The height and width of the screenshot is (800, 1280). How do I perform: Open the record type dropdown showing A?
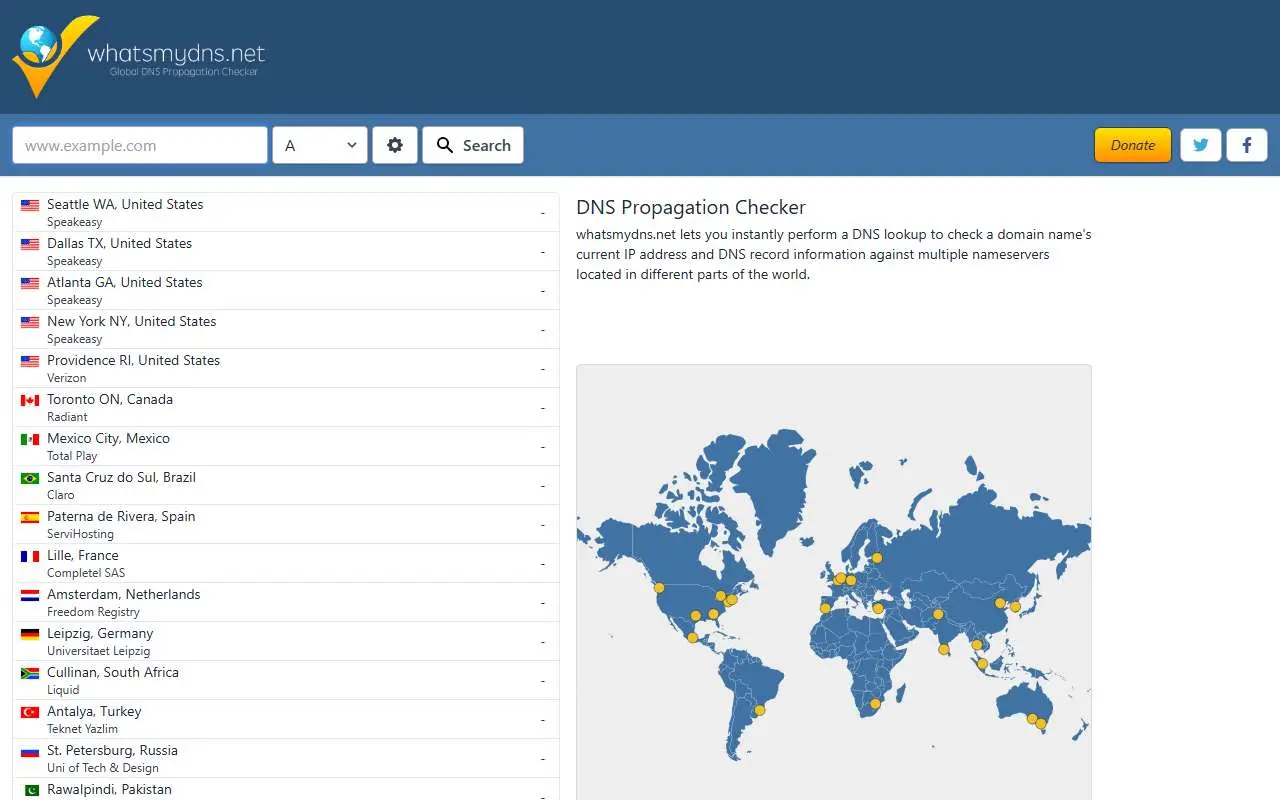coord(320,145)
